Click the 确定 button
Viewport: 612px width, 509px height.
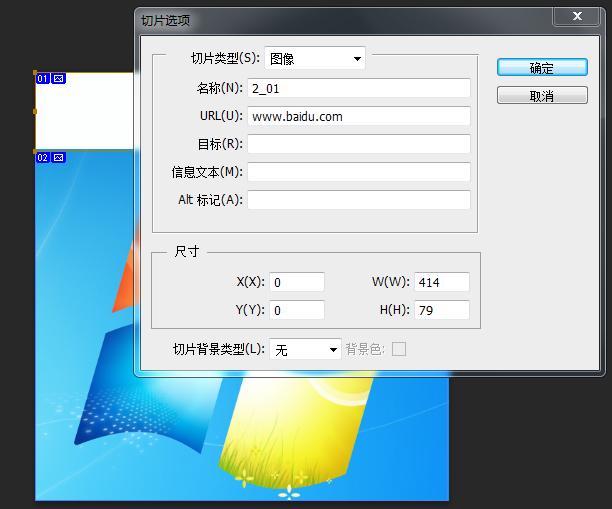(542, 68)
